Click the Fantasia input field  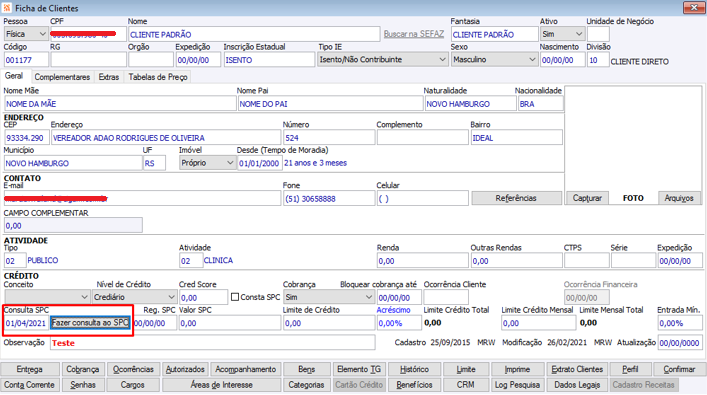point(495,34)
